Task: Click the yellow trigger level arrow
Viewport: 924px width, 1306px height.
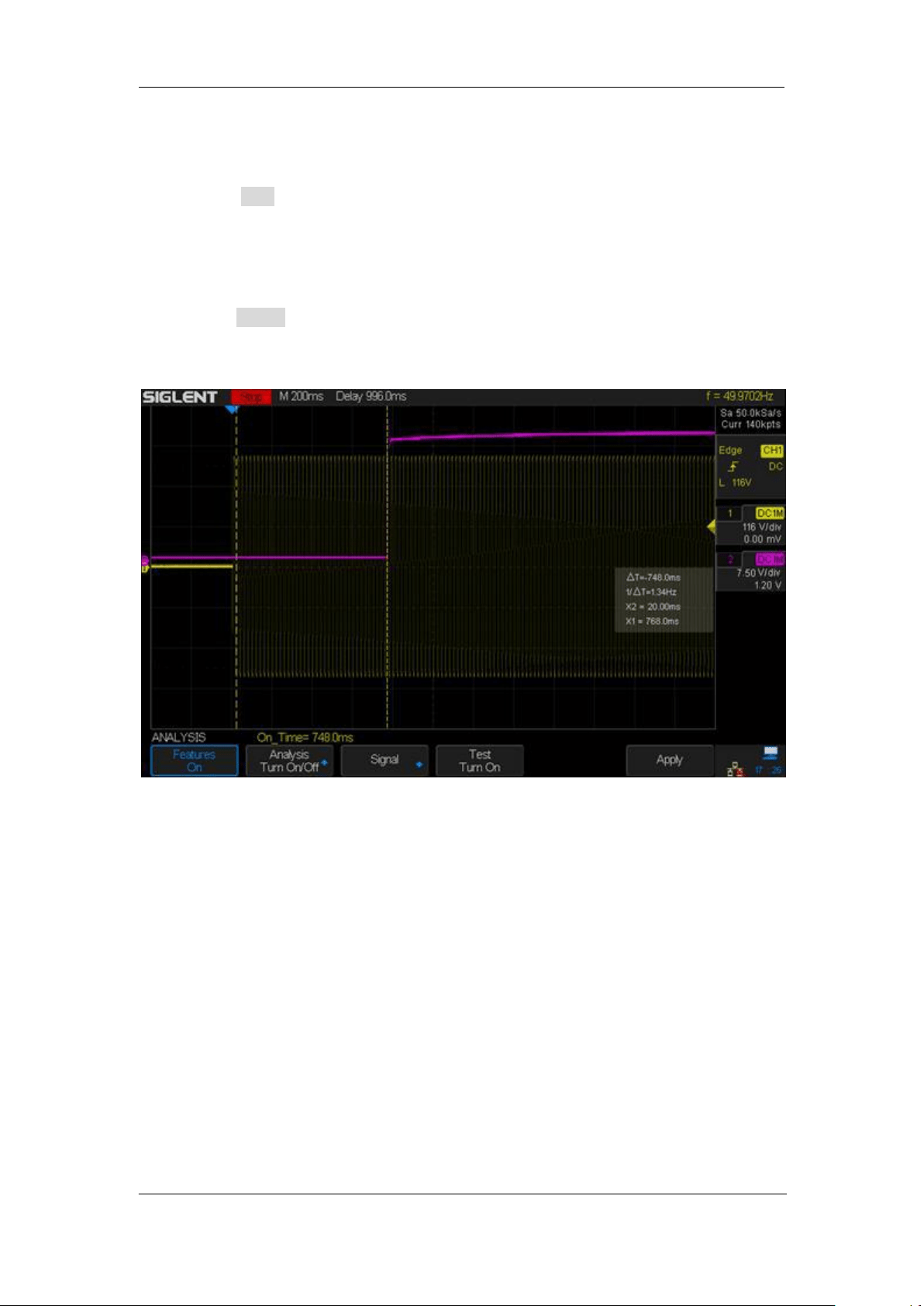Action: 711,527
